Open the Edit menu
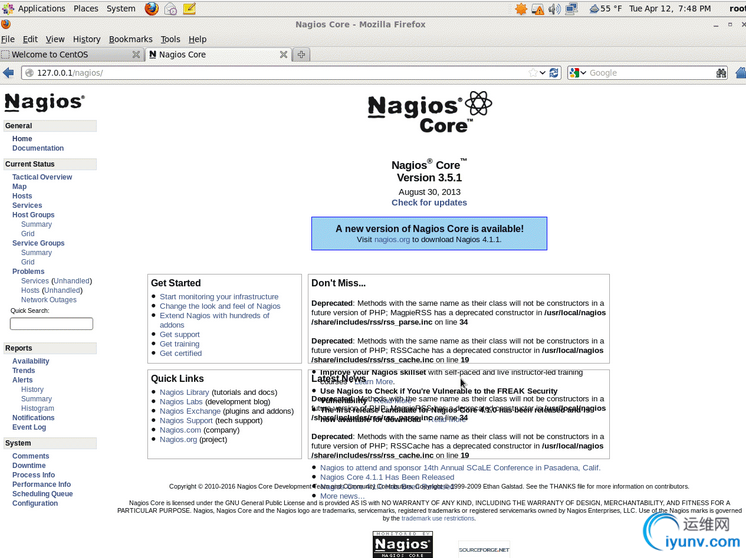The height and width of the screenshot is (558, 746). [30, 39]
